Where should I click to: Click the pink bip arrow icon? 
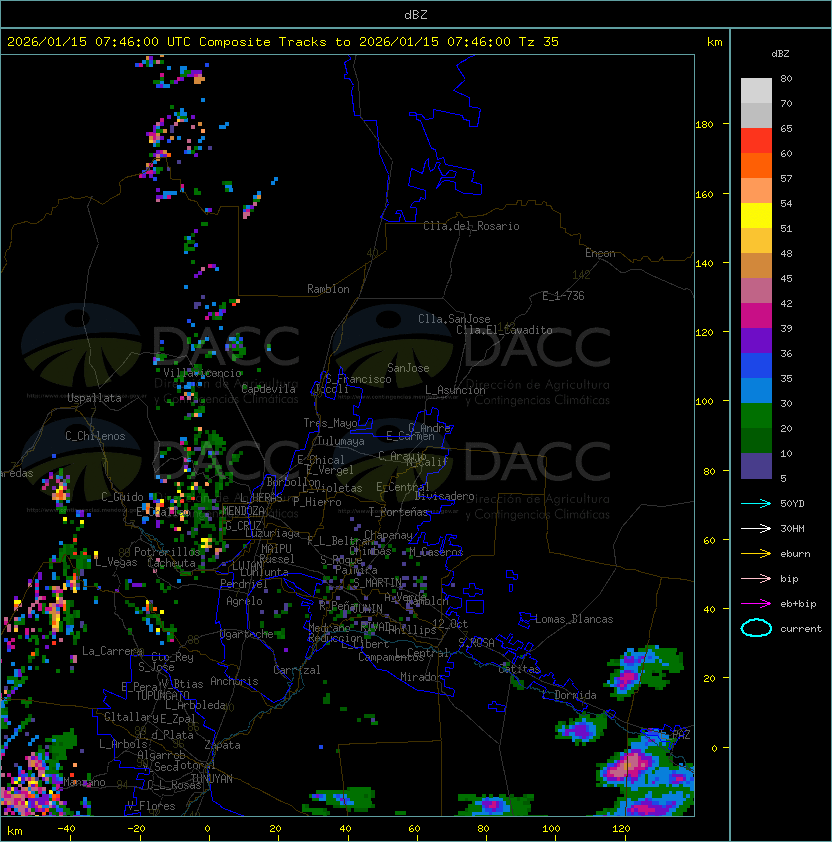tap(756, 578)
